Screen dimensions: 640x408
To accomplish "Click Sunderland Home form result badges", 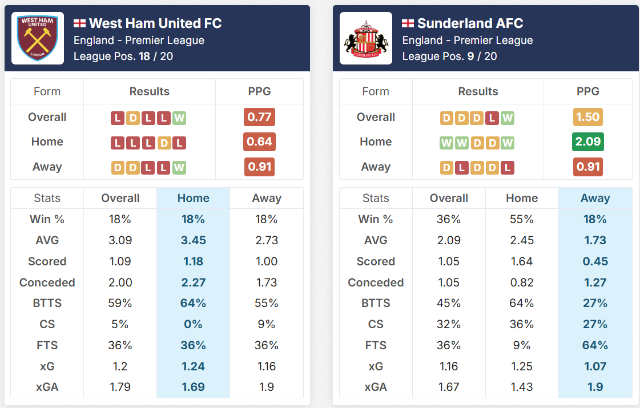I will pyautogui.click(x=478, y=142).
